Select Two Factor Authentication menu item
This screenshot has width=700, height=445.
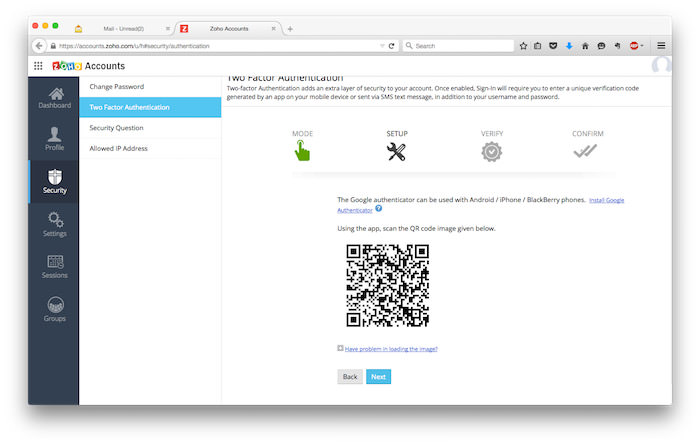click(x=150, y=107)
